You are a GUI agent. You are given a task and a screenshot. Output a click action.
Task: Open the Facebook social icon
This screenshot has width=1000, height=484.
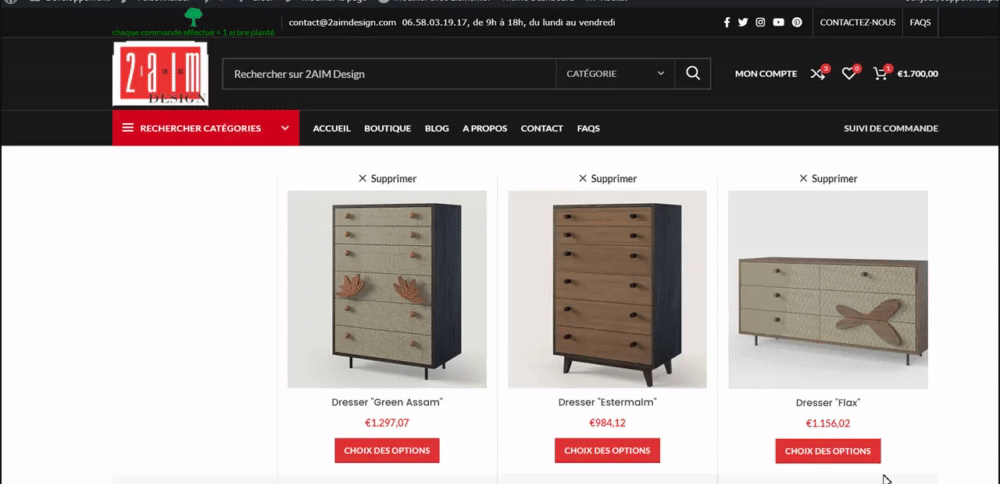726,22
